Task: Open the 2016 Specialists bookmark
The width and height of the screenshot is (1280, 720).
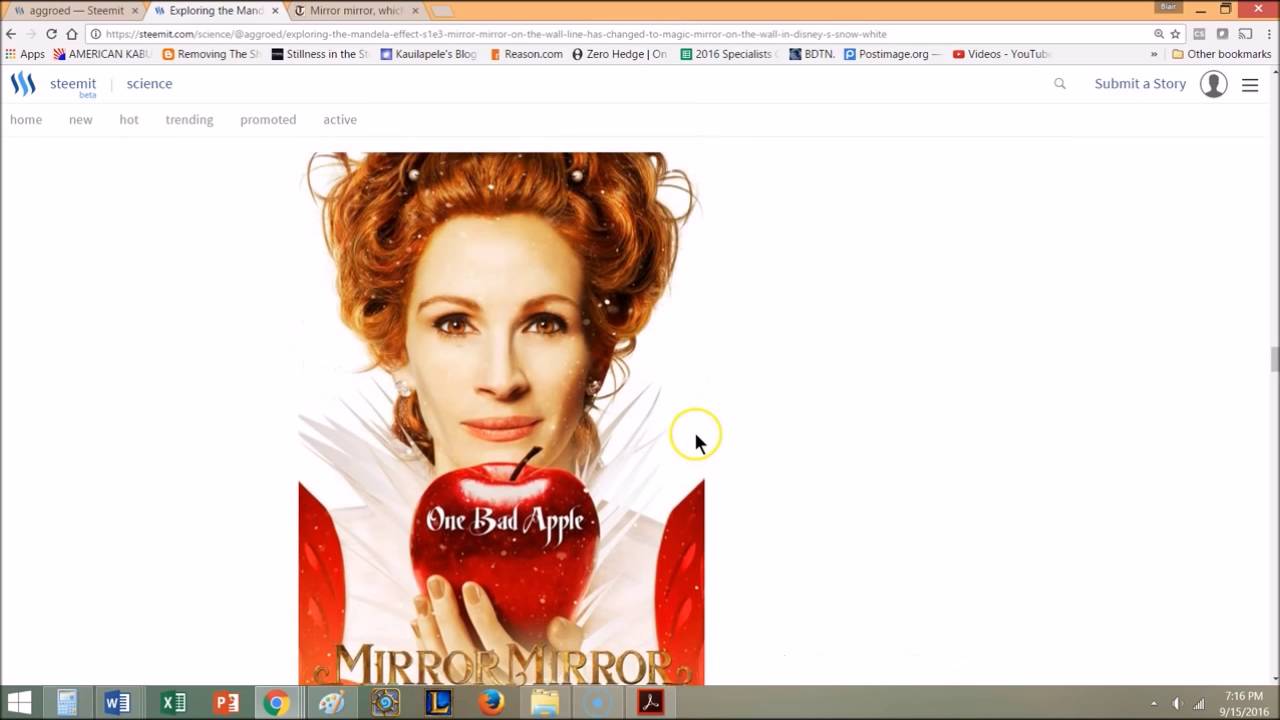Action: point(729,54)
